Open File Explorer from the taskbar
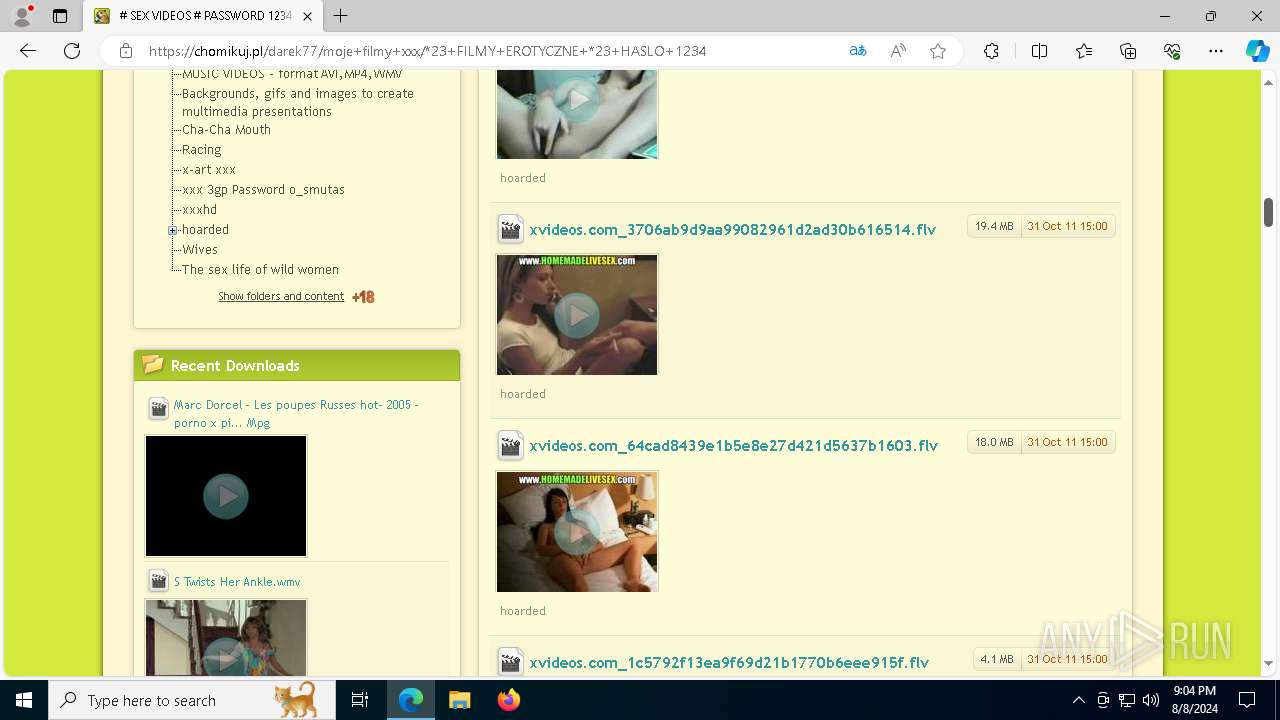Screen dimensions: 1280x720 (x=459, y=700)
